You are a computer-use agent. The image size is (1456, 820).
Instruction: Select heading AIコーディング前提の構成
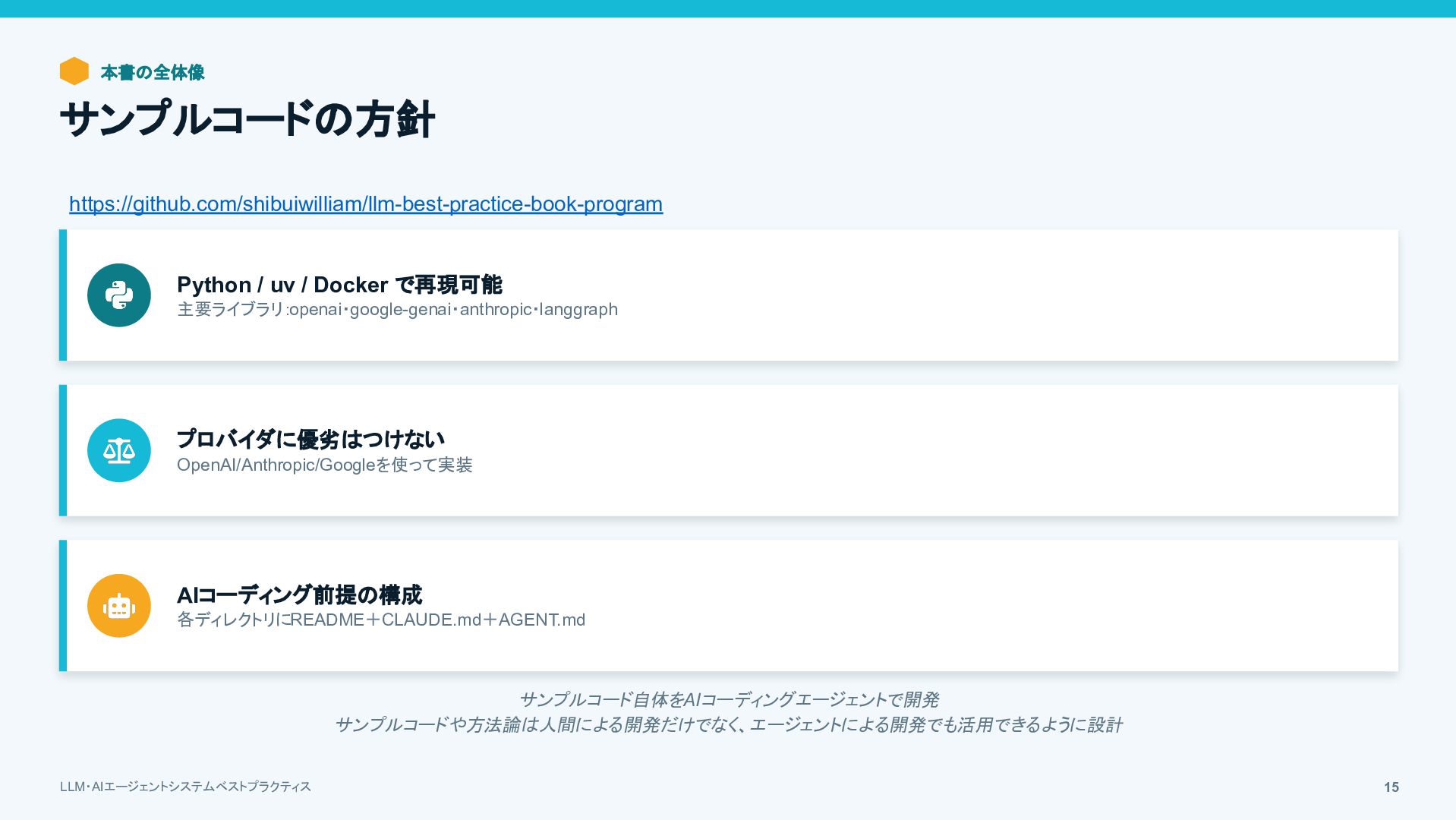point(299,594)
